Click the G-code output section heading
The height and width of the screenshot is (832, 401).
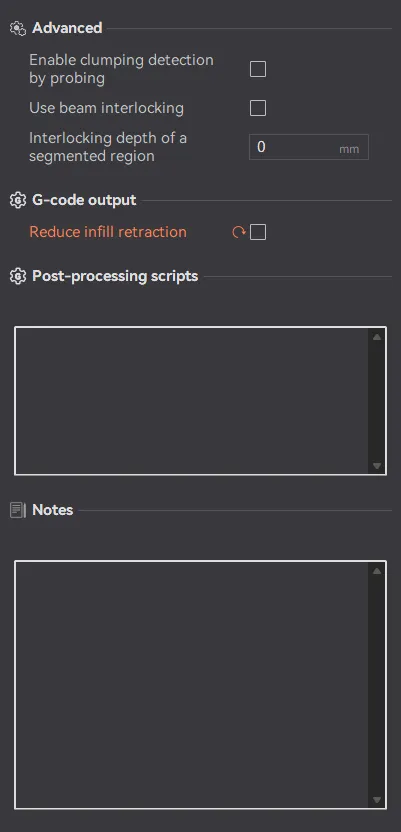[84, 200]
